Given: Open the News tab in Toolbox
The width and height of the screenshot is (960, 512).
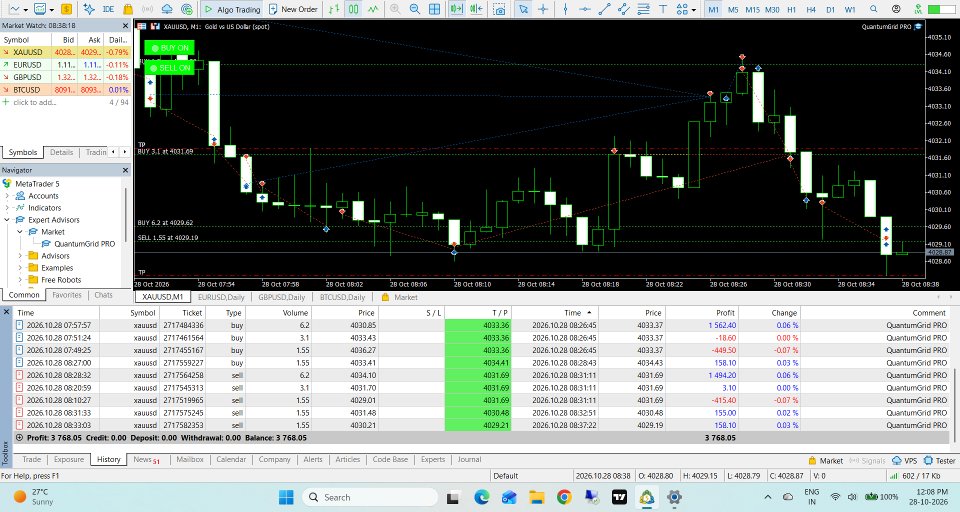Looking at the screenshot, I should [x=146, y=459].
